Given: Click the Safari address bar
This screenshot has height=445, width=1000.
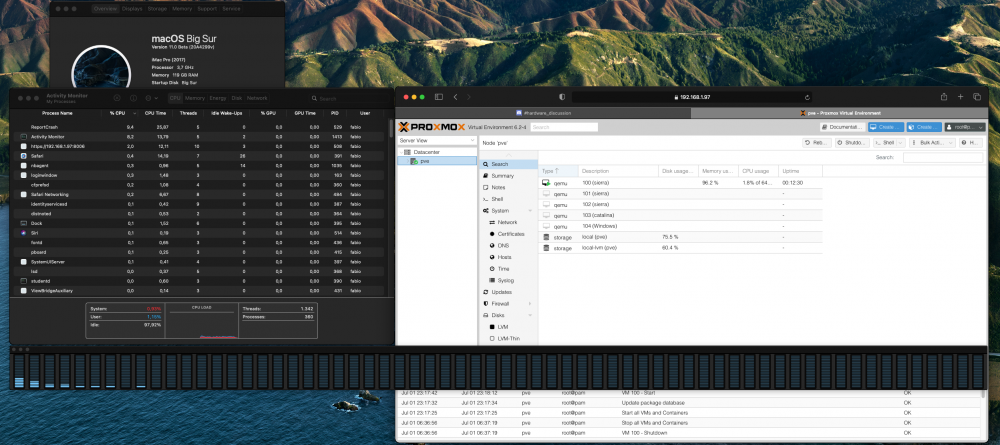Looking at the screenshot, I should pos(692,97).
